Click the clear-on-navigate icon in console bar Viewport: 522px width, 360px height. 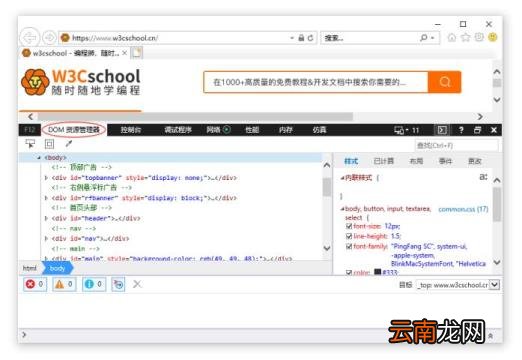click(118, 284)
